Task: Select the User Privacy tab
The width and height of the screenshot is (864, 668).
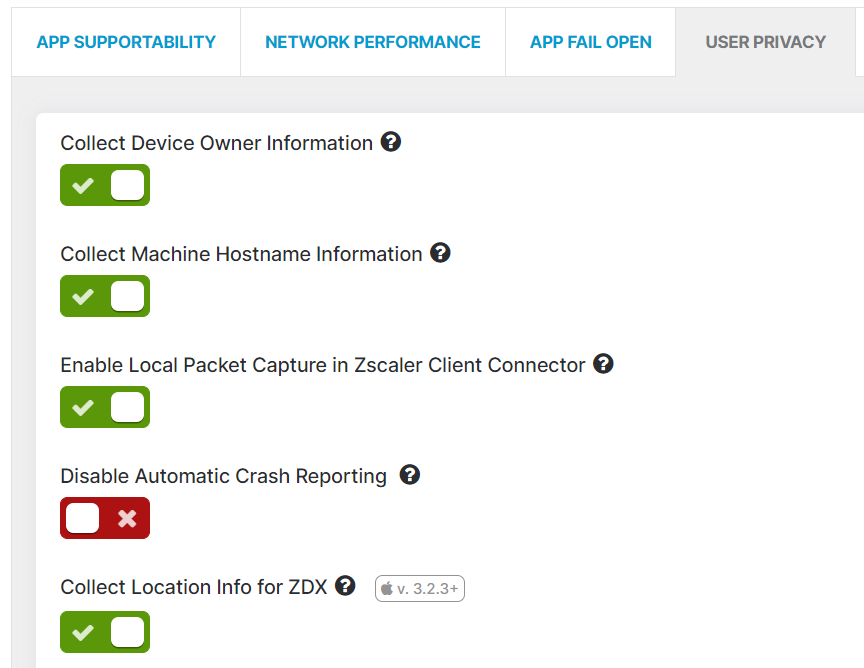Action: 765,42
